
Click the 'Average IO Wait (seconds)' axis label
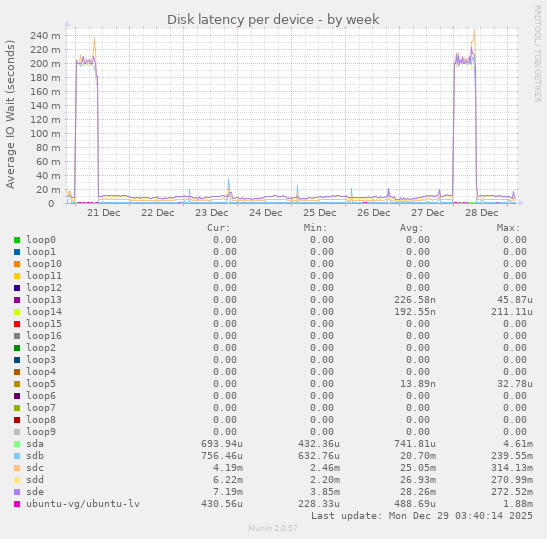click(10, 114)
